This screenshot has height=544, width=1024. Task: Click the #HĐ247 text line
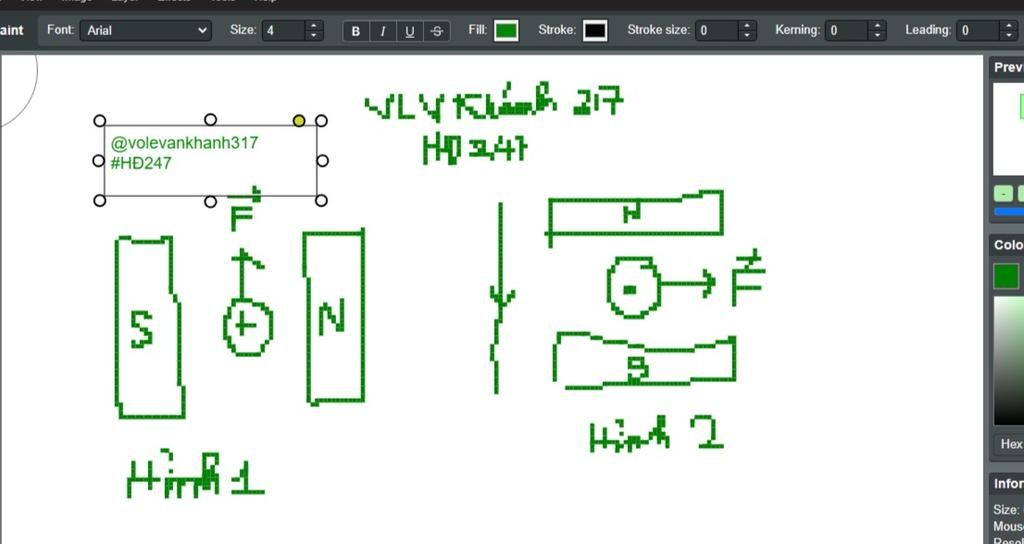pyautogui.click(x=141, y=163)
